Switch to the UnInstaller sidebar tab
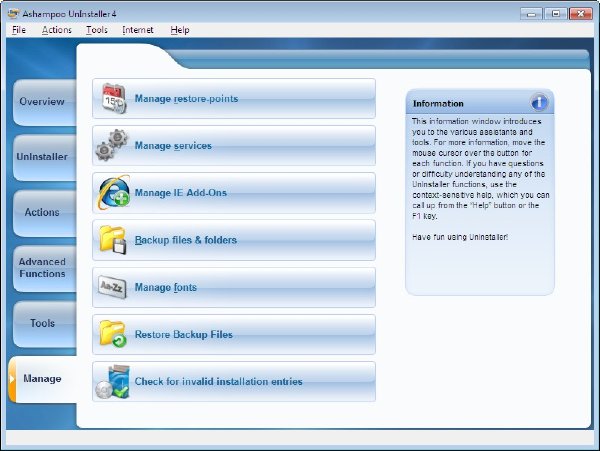 click(44, 157)
